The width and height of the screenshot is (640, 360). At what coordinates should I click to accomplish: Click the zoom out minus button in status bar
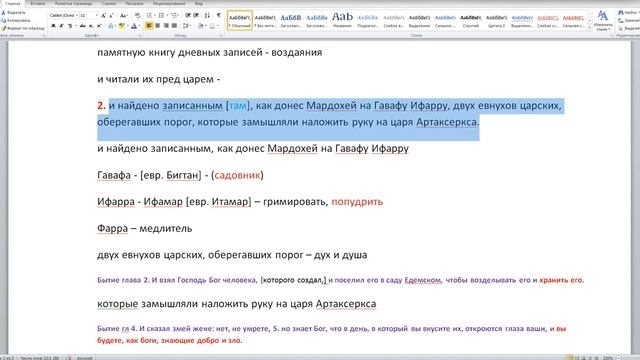618,358
